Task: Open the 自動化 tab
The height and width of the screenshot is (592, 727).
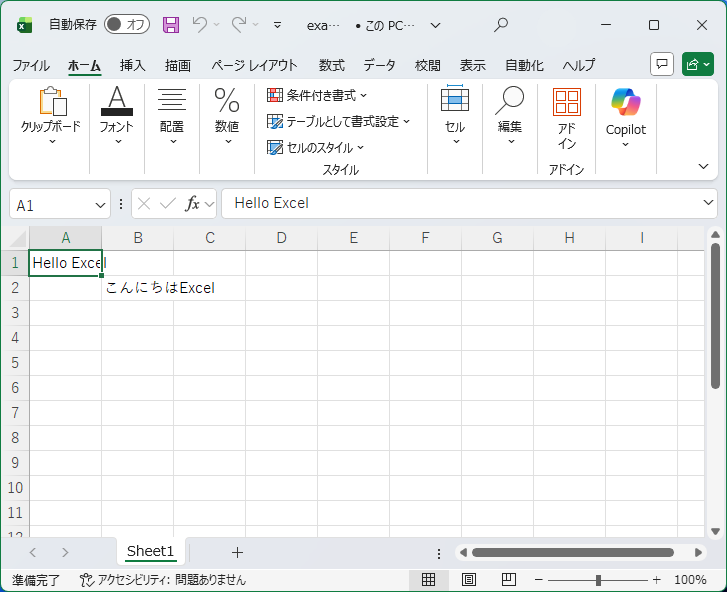Action: coord(524,65)
